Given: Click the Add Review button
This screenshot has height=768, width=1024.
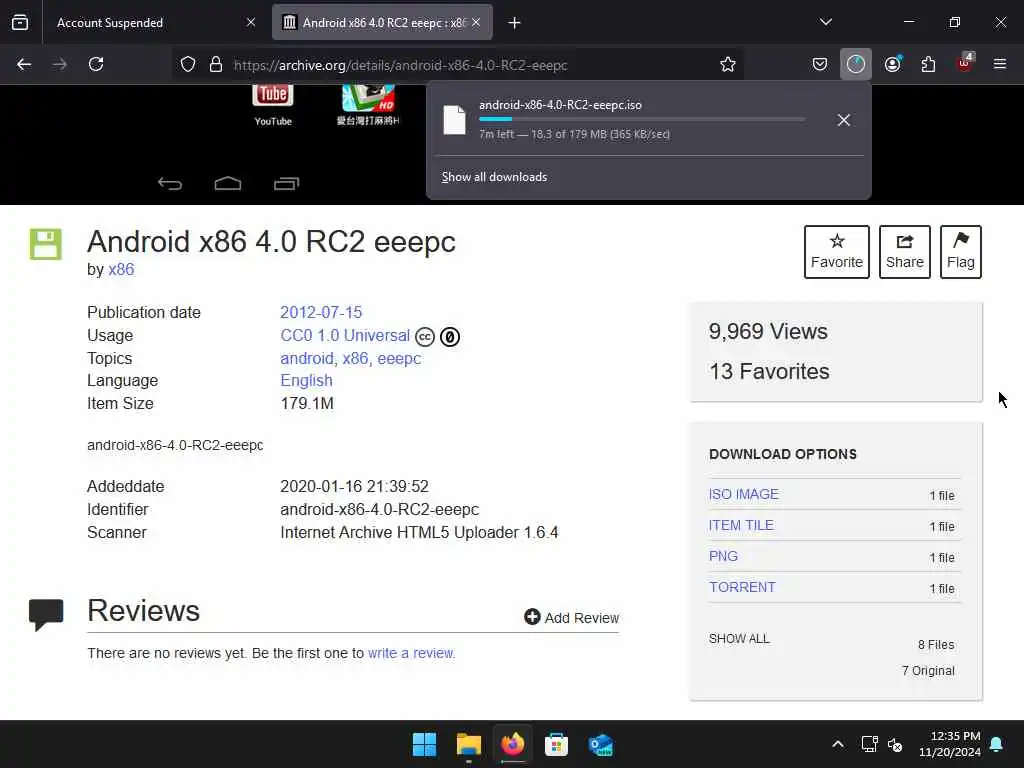Looking at the screenshot, I should pos(571,617).
